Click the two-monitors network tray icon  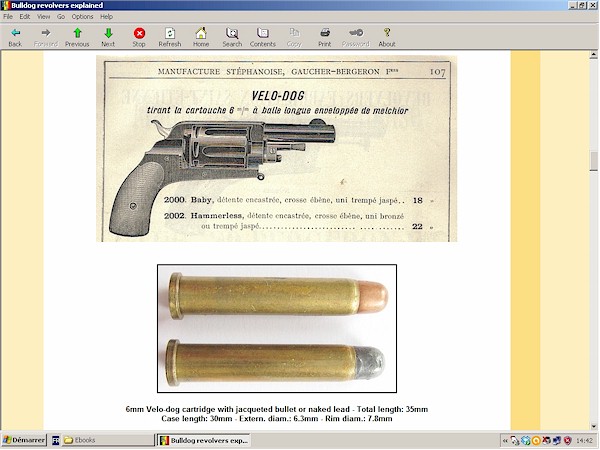(557, 441)
